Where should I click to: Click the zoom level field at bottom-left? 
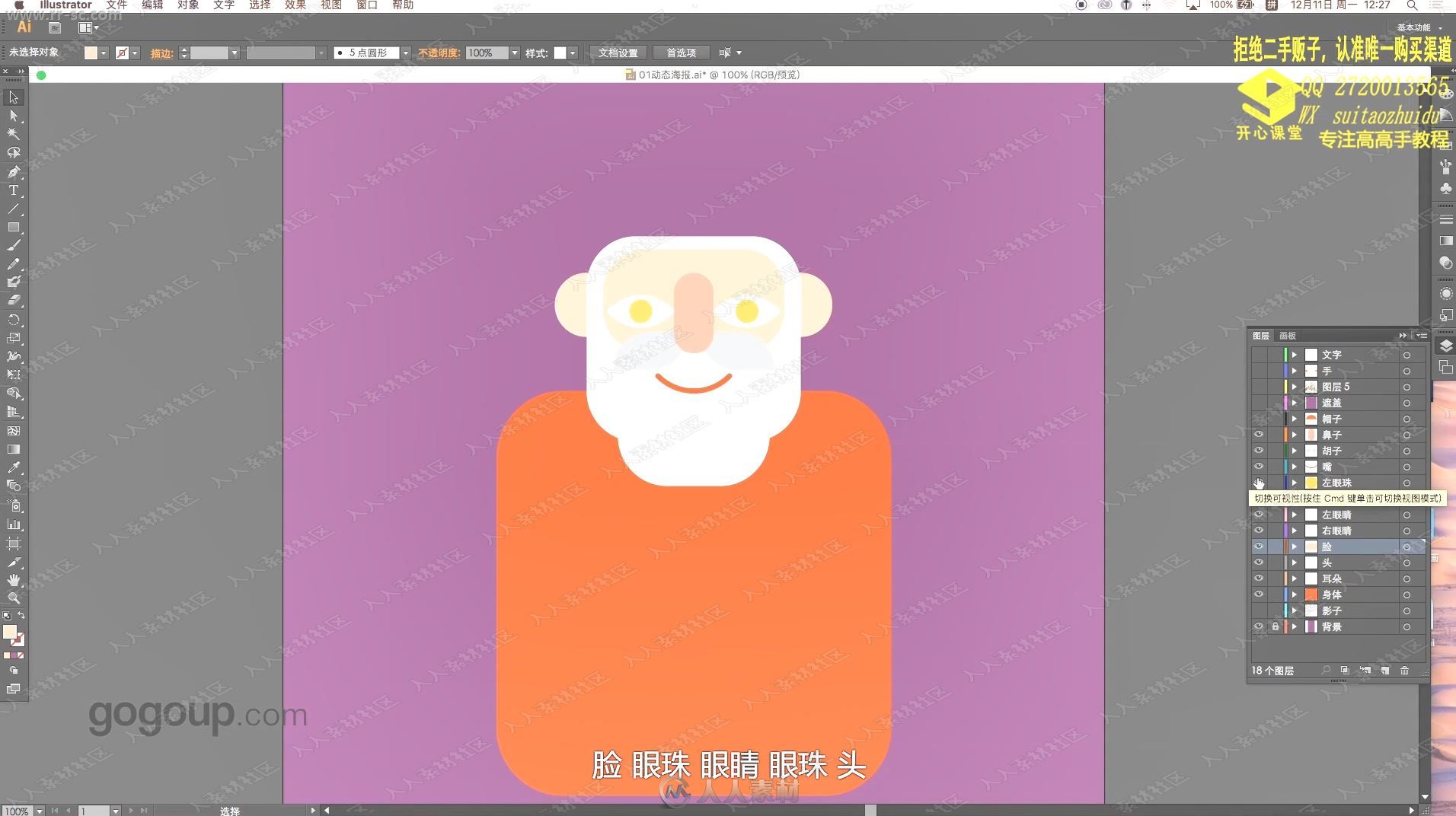[17, 811]
